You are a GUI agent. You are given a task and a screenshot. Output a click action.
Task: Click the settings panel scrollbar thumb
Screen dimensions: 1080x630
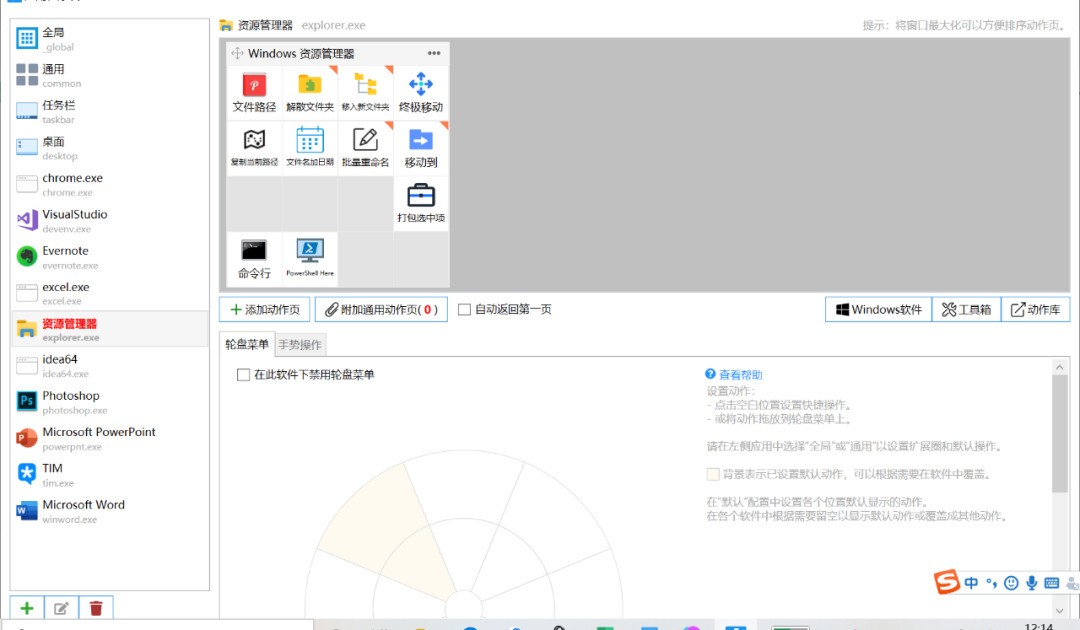click(x=1059, y=434)
